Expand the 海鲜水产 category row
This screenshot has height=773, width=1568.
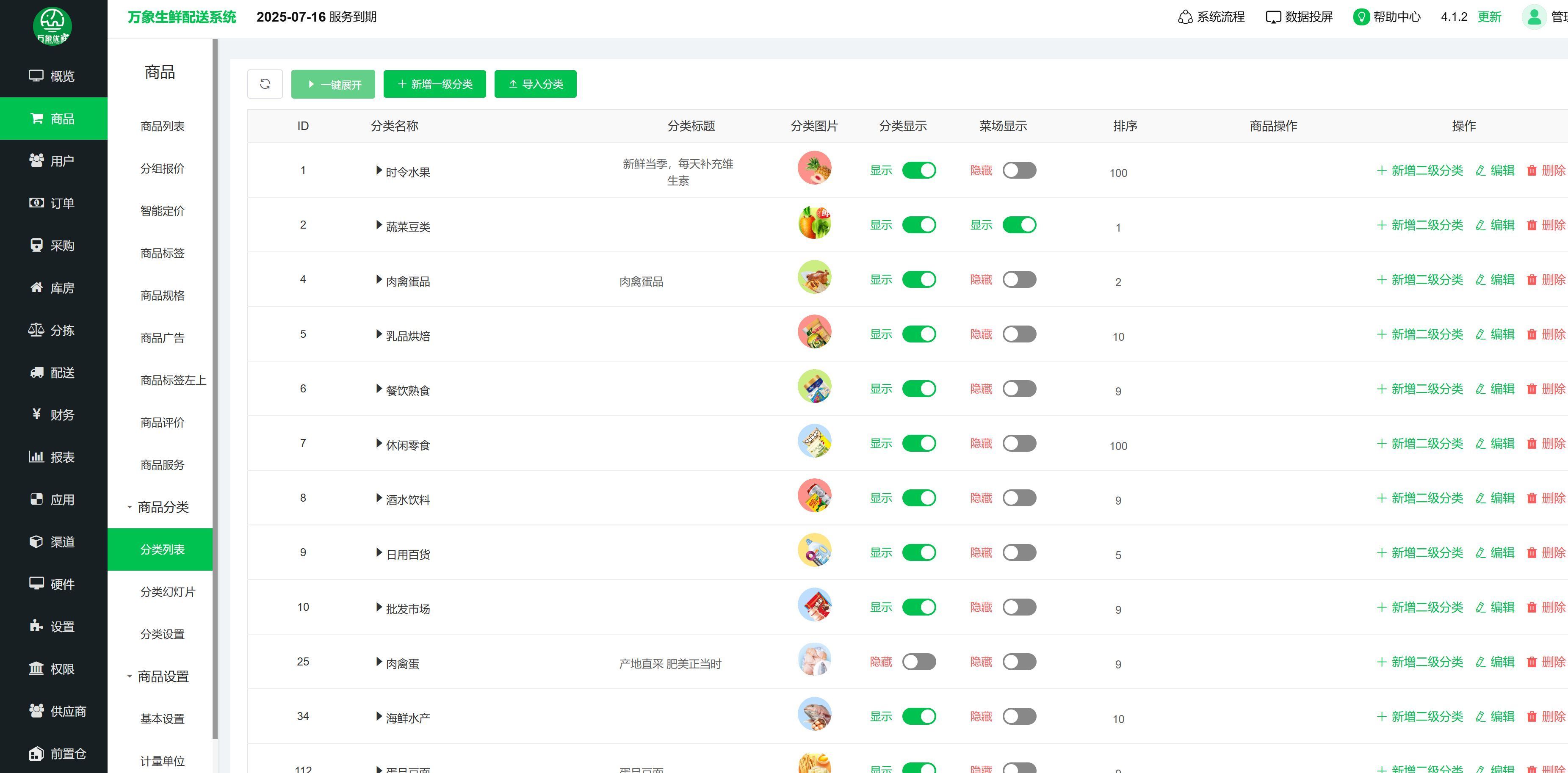[x=379, y=716]
